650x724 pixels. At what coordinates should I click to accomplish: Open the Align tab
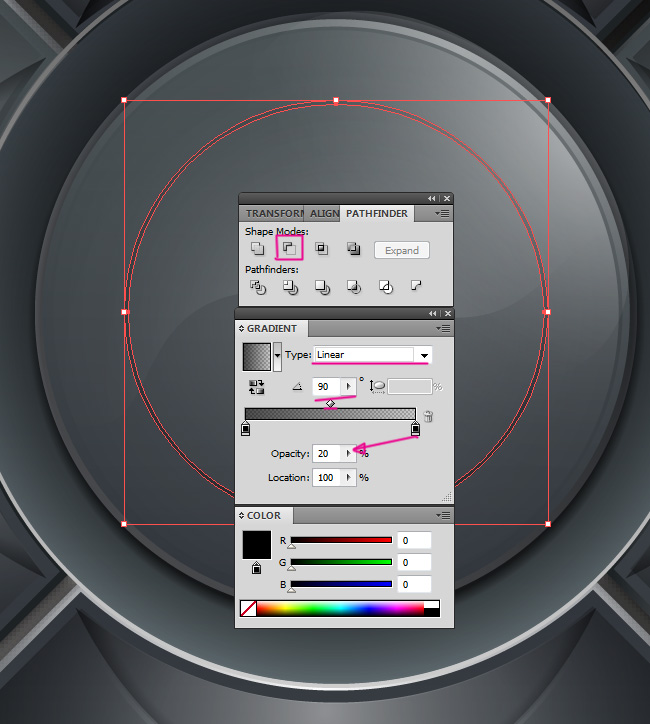pos(324,214)
